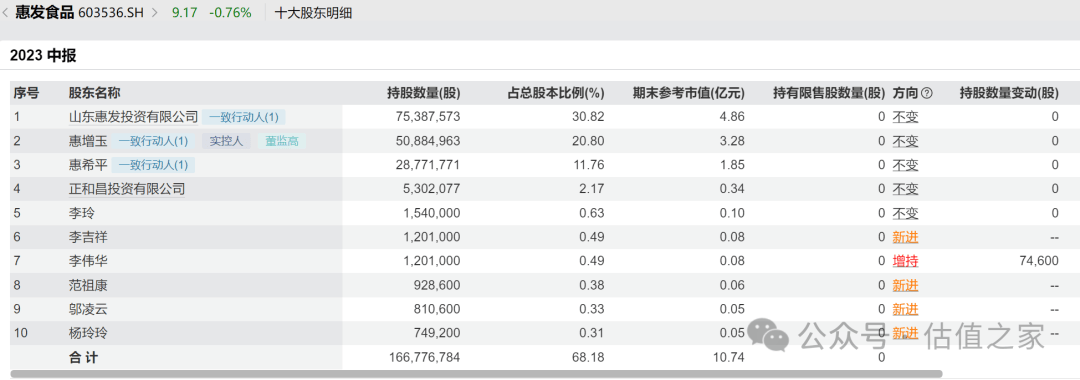Click 新进 link for 范祖康

pyautogui.click(x=905, y=286)
